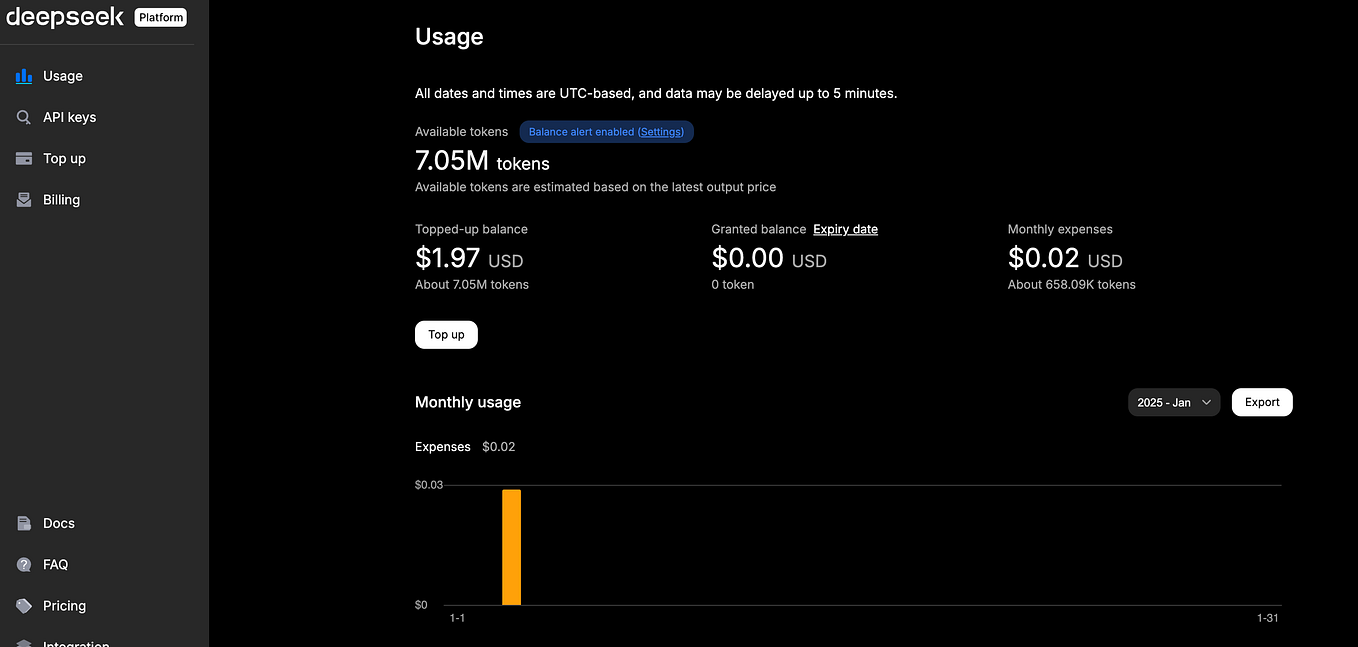
Task: Go to API keys page
Action: 70,117
